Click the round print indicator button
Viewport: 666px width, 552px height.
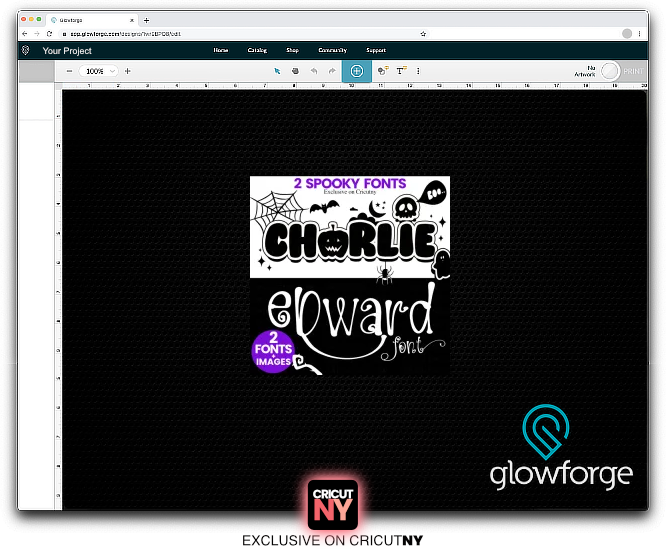point(610,71)
